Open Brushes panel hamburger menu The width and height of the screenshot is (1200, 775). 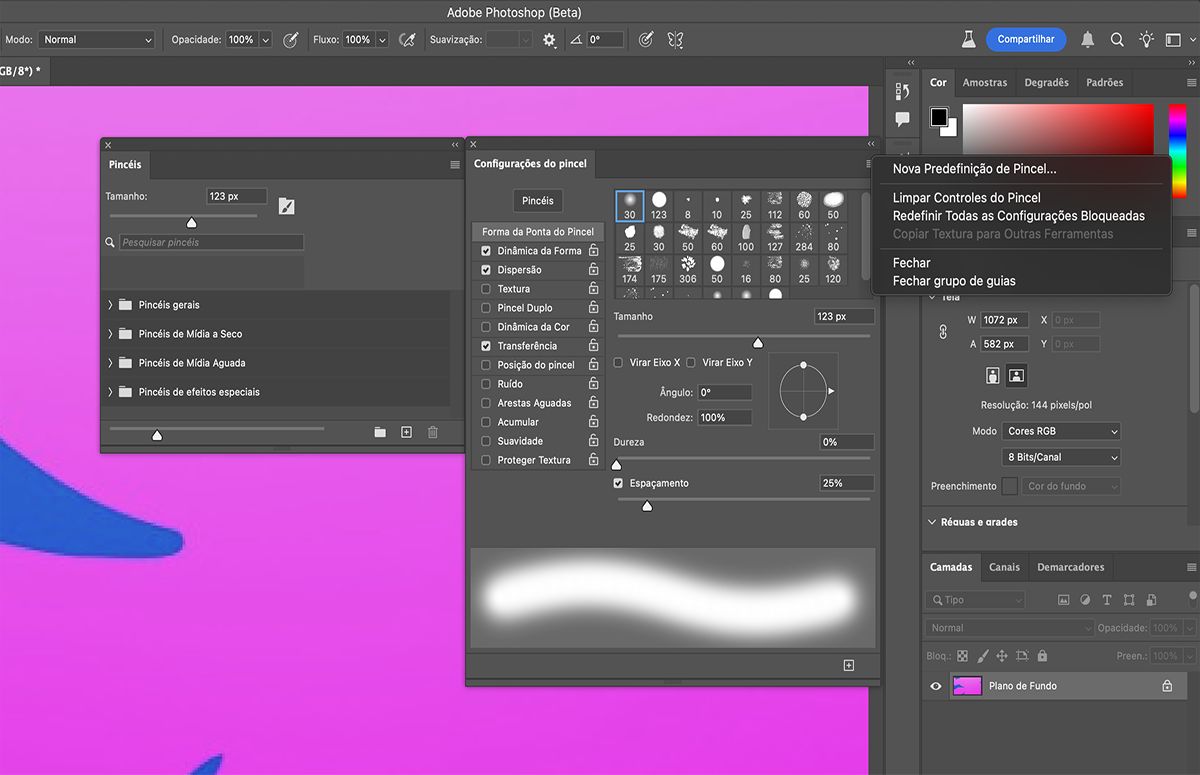pos(455,164)
